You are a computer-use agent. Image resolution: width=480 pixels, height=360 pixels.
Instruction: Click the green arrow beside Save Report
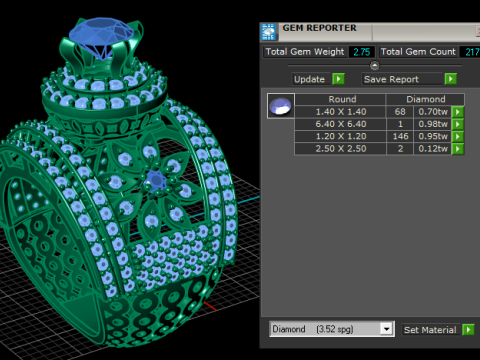click(x=451, y=79)
